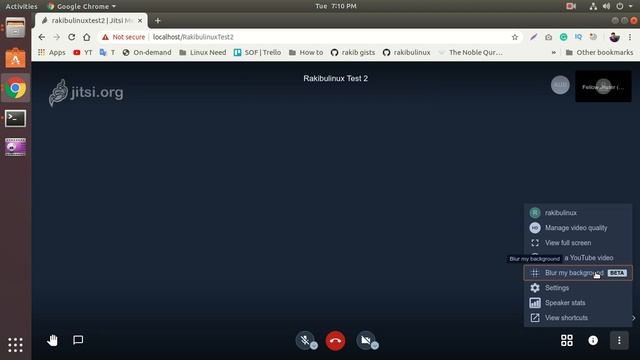
Task: Reload the page
Action: click(71, 37)
